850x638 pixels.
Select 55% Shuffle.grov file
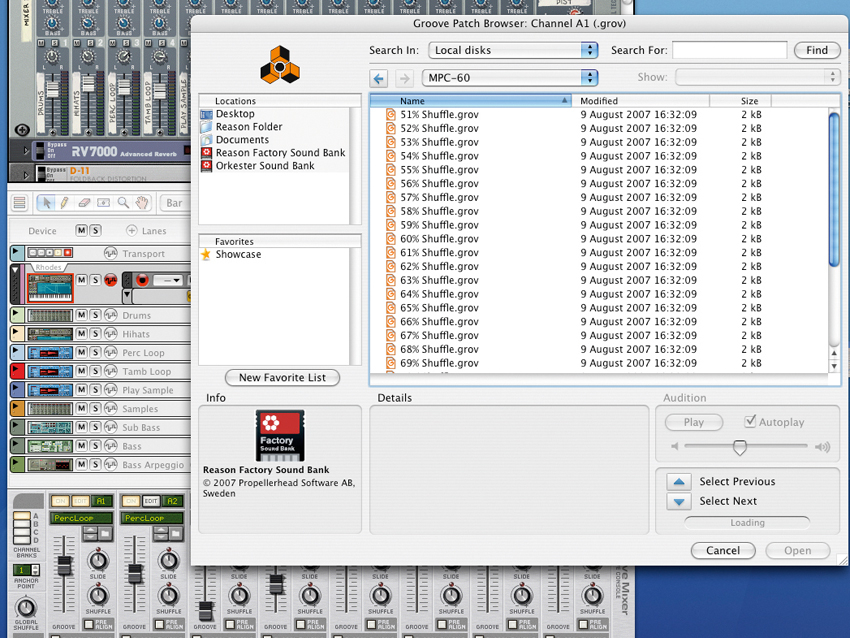[x=599, y=170]
